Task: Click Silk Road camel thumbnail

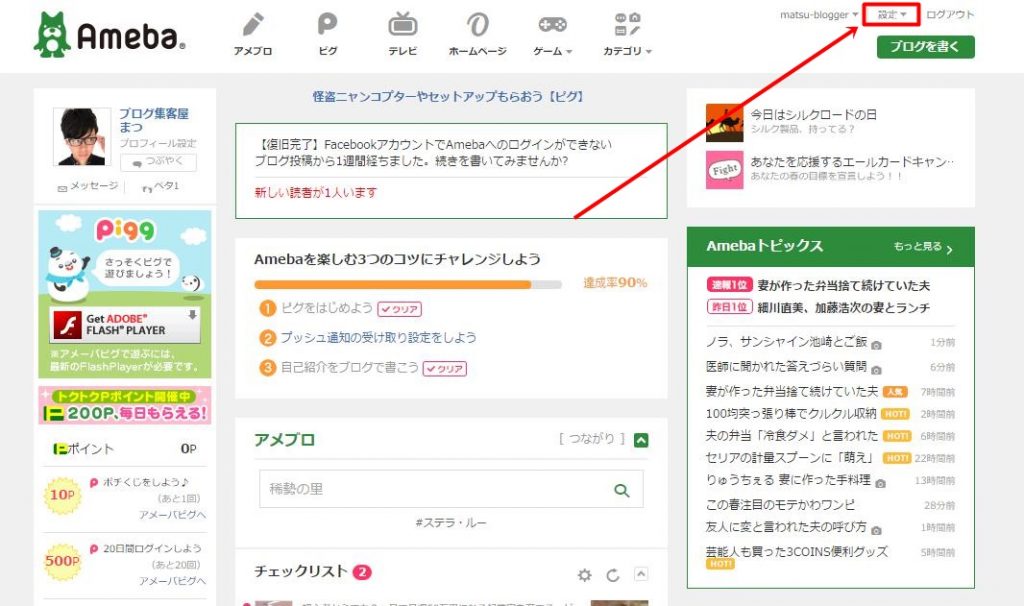Action: (x=724, y=123)
